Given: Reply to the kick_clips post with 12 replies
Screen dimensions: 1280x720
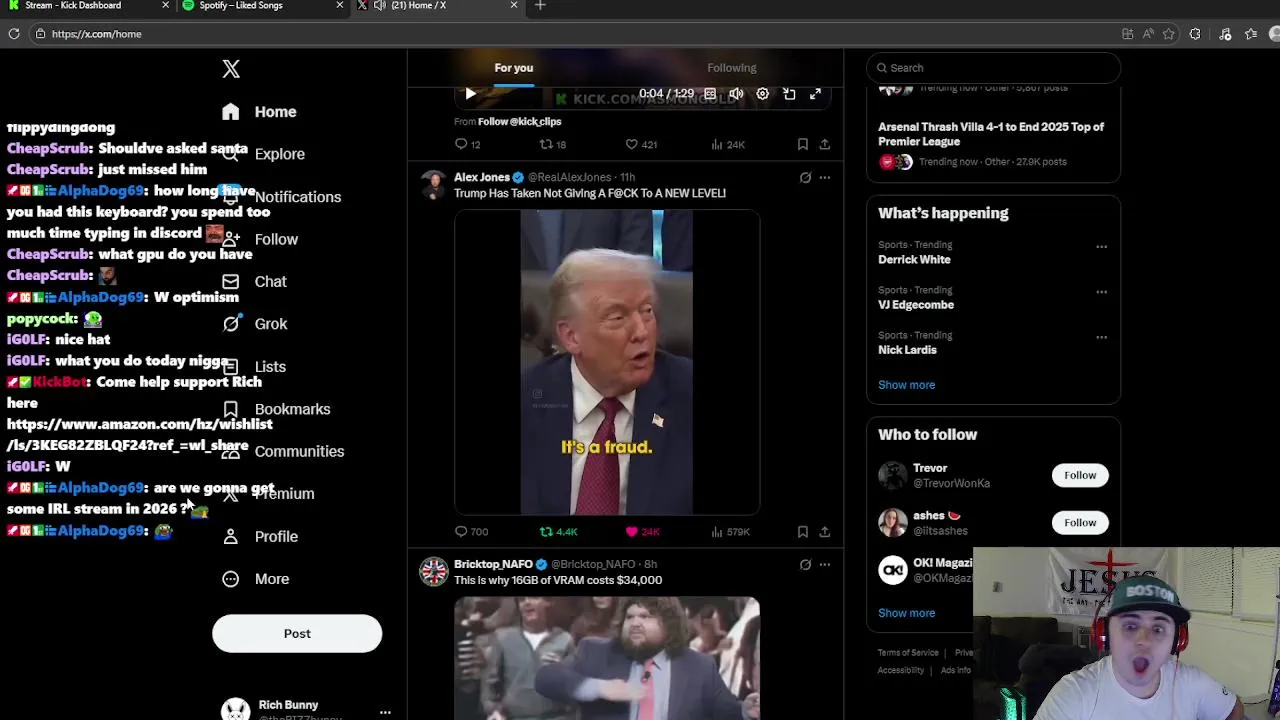Looking at the screenshot, I should pos(468,145).
